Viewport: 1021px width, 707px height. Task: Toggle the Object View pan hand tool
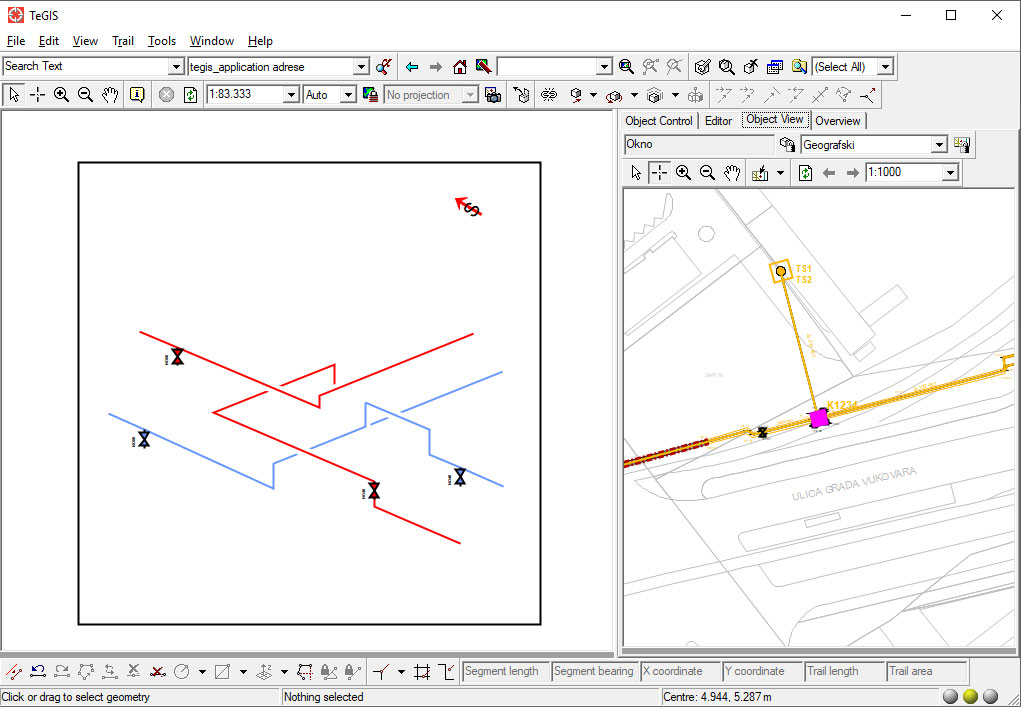(732, 173)
